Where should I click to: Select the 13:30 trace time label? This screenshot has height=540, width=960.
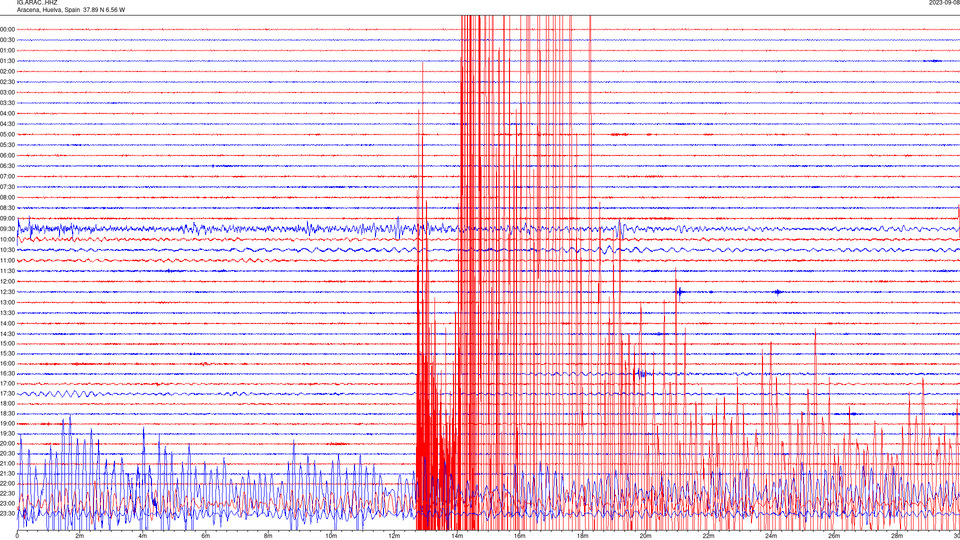pos(7,313)
